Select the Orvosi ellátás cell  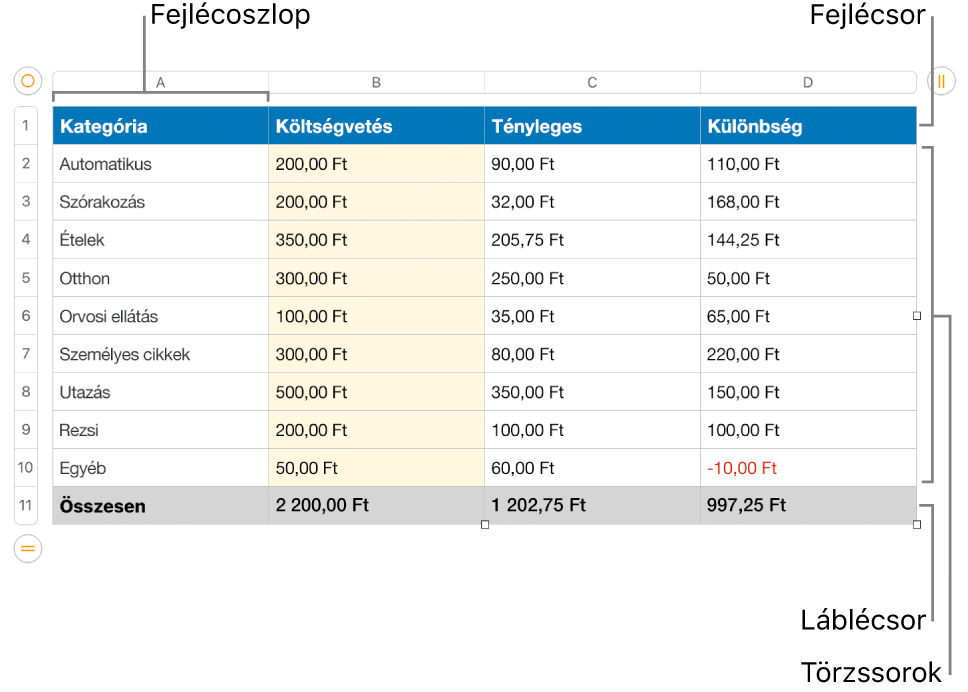point(161,316)
